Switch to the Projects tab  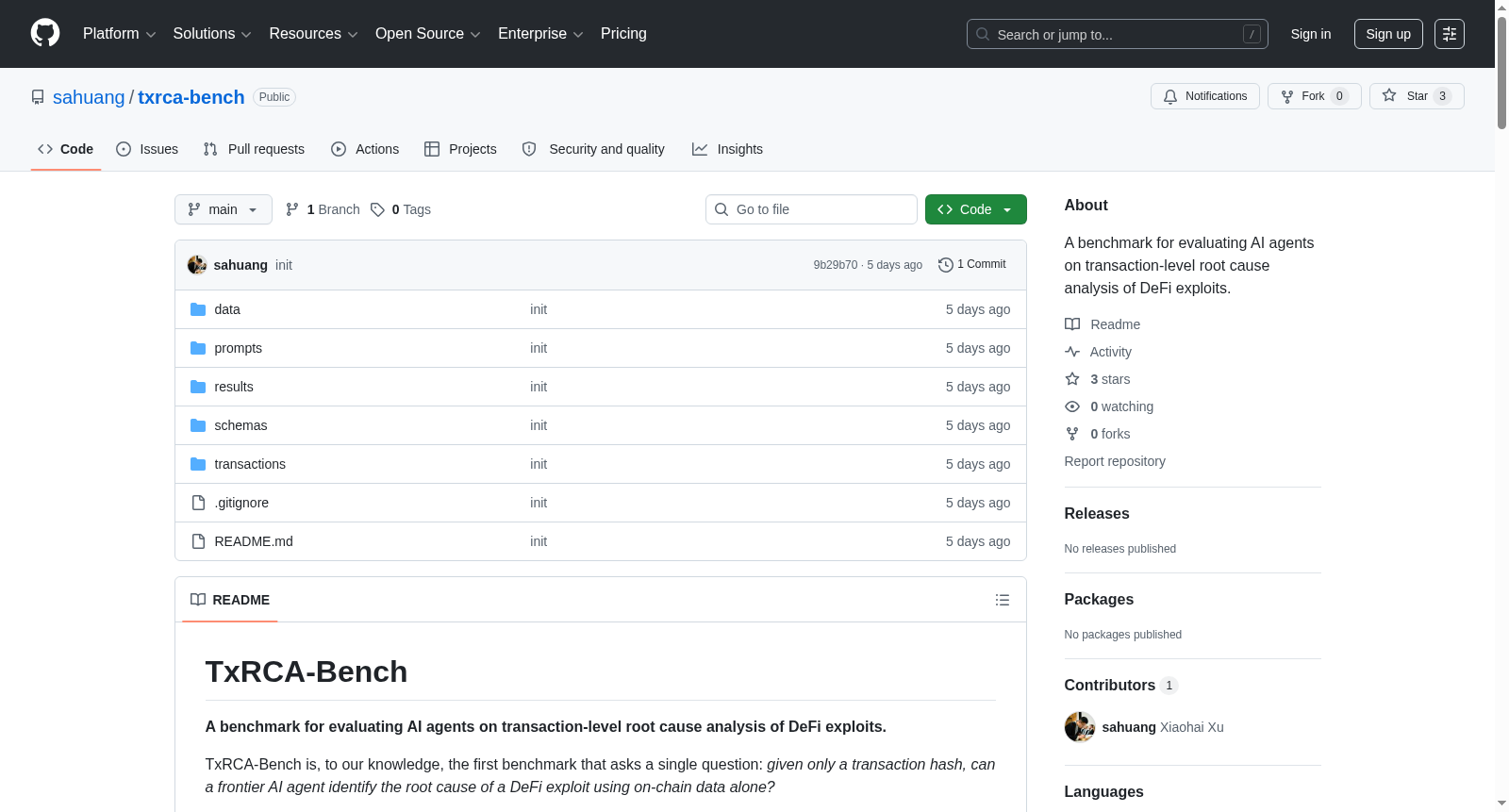coord(460,149)
